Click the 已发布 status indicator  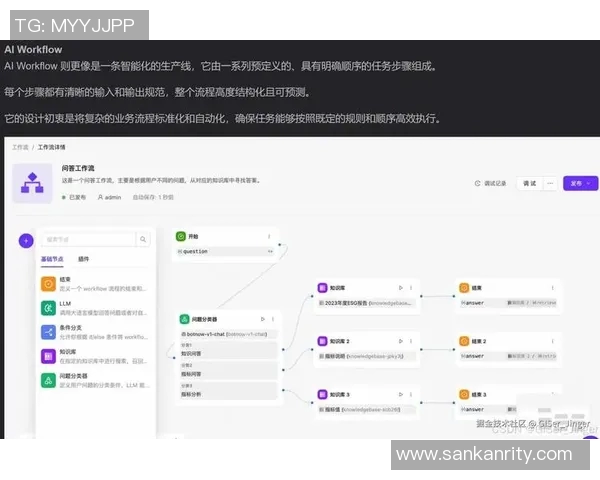[73, 197]
